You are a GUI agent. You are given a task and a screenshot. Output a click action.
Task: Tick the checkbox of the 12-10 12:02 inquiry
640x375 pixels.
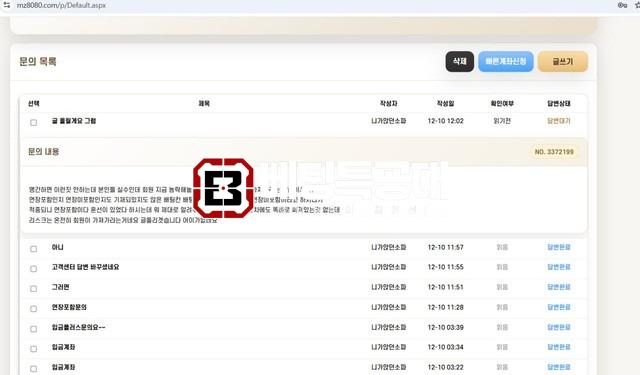[x=33, y=122]
